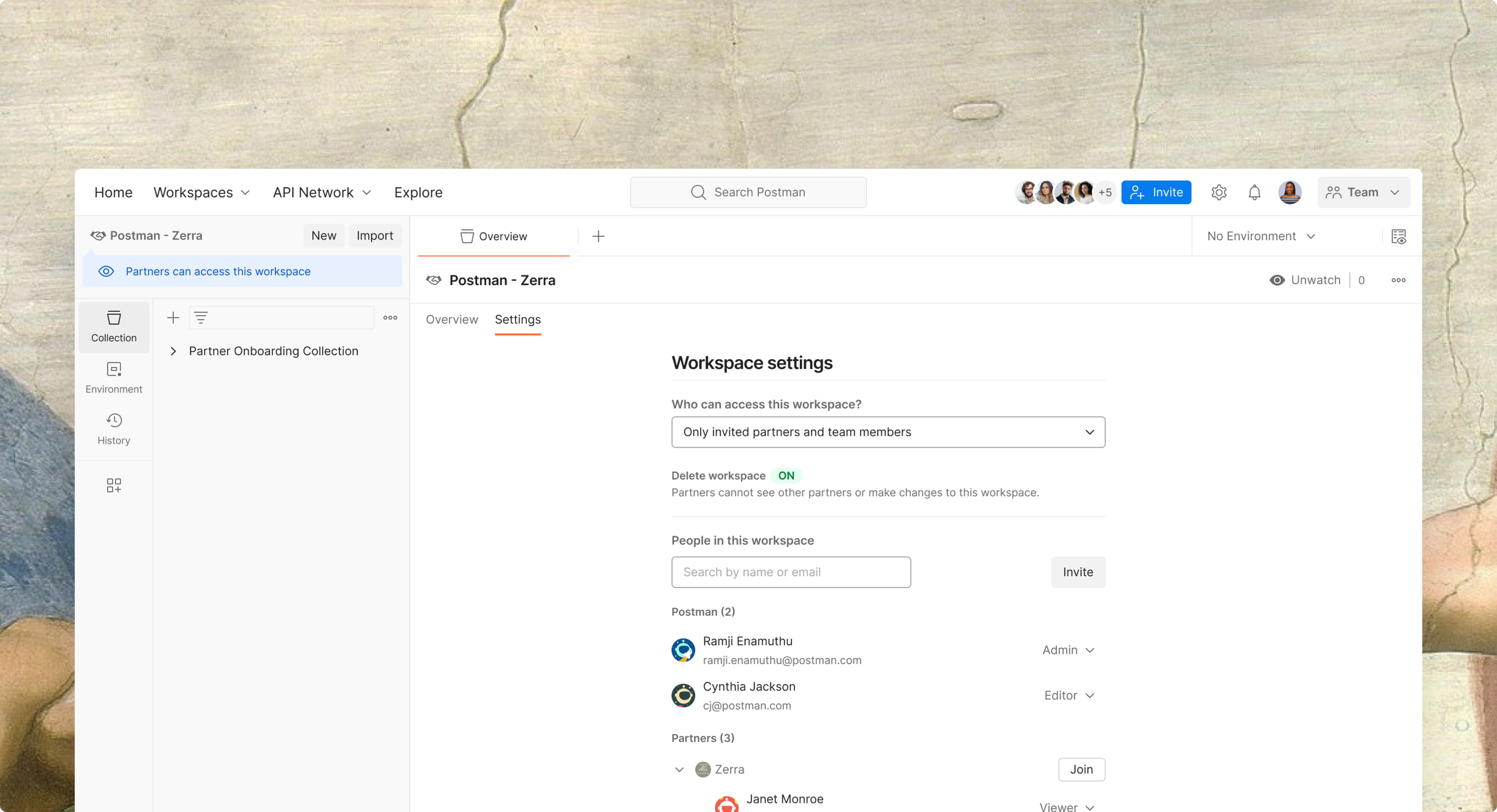Expand Partner Onboarding Collection
This screenshot has width=1497, height=812.
pyautogui.click(x=173, y=352)
